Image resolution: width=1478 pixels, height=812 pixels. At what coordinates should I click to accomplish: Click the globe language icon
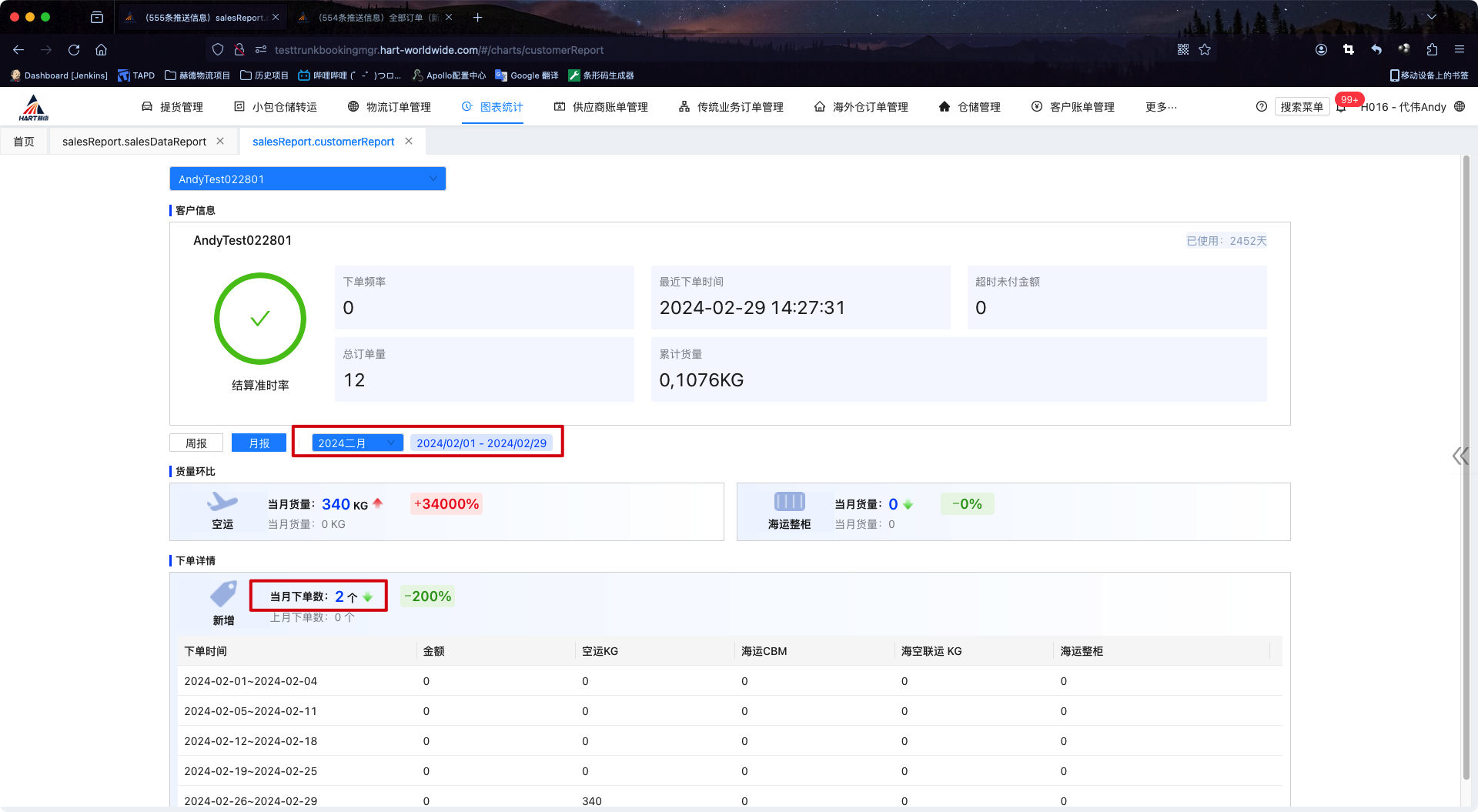point(1460,107)
